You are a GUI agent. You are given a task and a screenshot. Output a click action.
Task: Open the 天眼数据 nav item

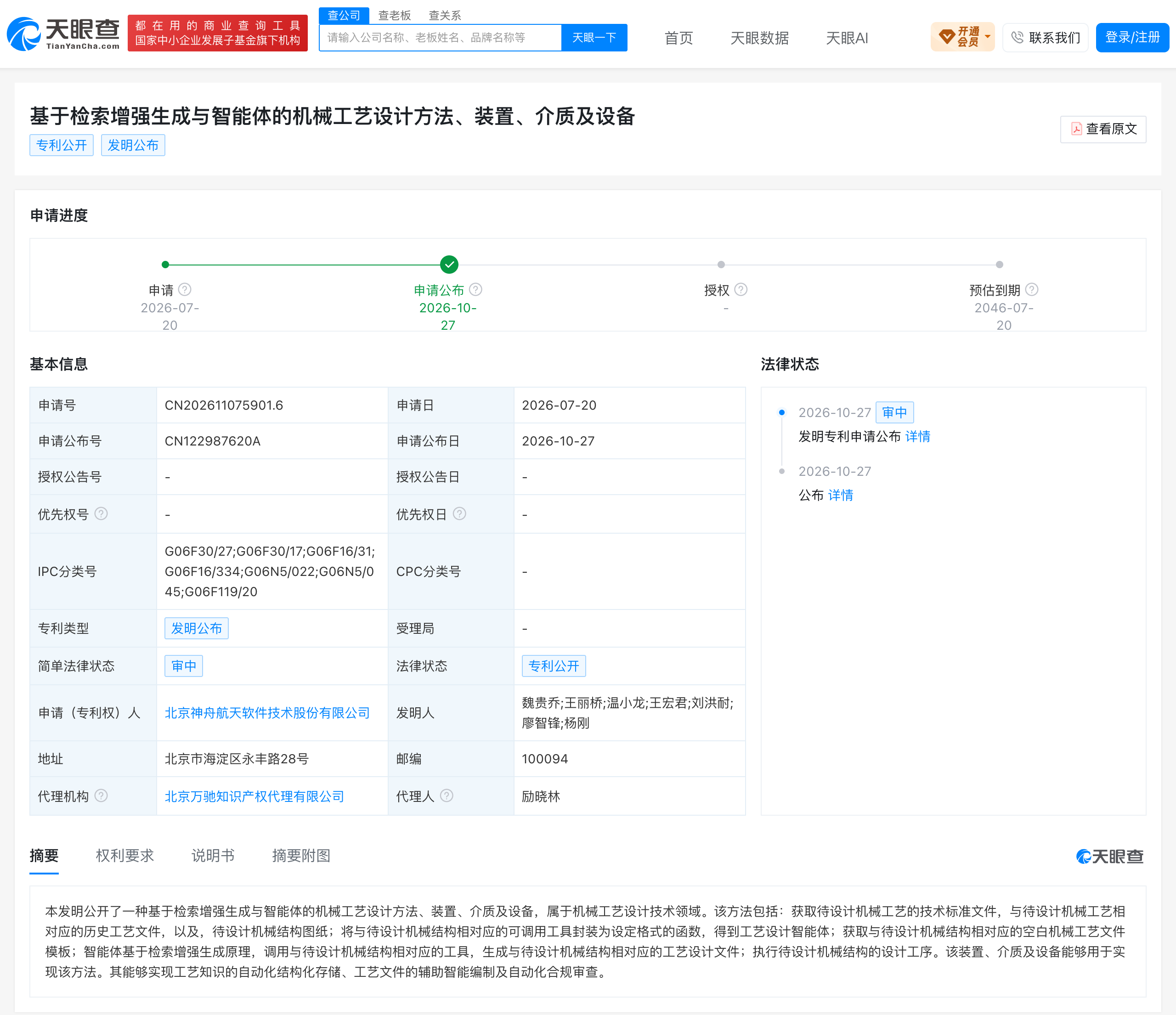pos(759,38)
